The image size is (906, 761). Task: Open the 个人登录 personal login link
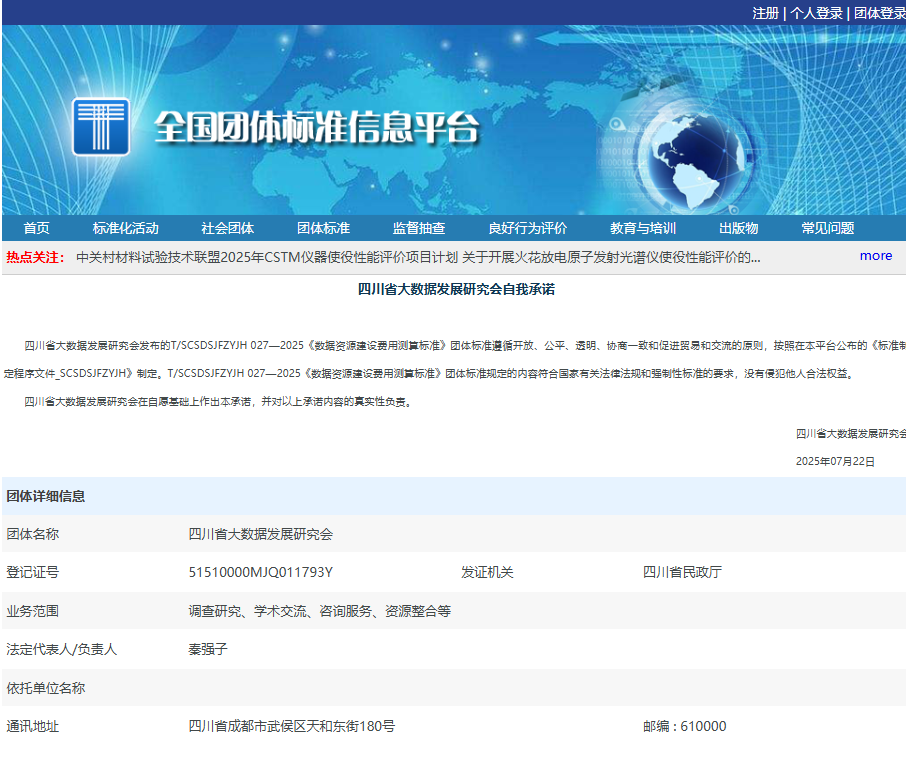tap(816, 13)
